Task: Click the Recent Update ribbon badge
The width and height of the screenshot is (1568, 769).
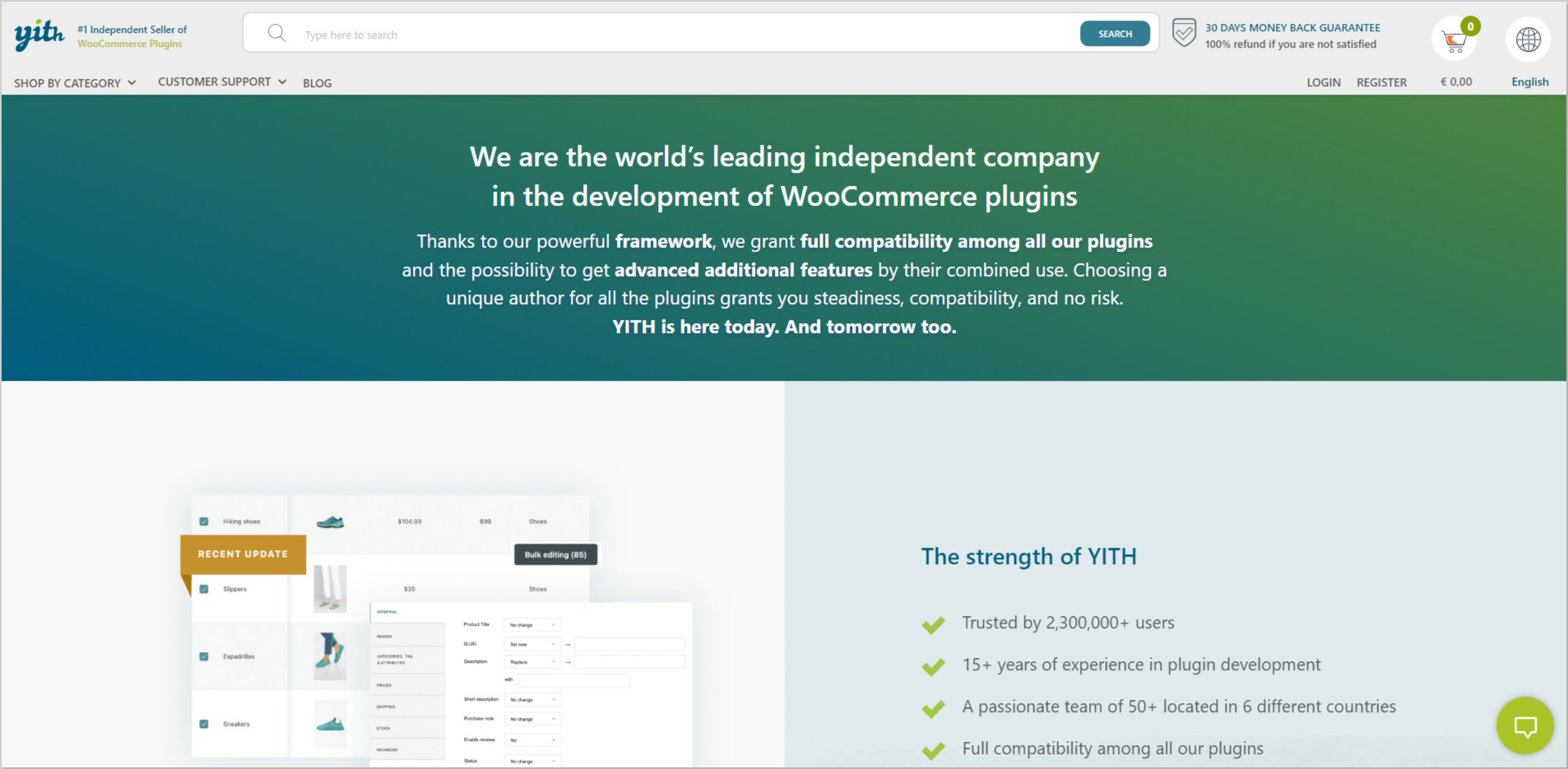Action: point(243,554)
